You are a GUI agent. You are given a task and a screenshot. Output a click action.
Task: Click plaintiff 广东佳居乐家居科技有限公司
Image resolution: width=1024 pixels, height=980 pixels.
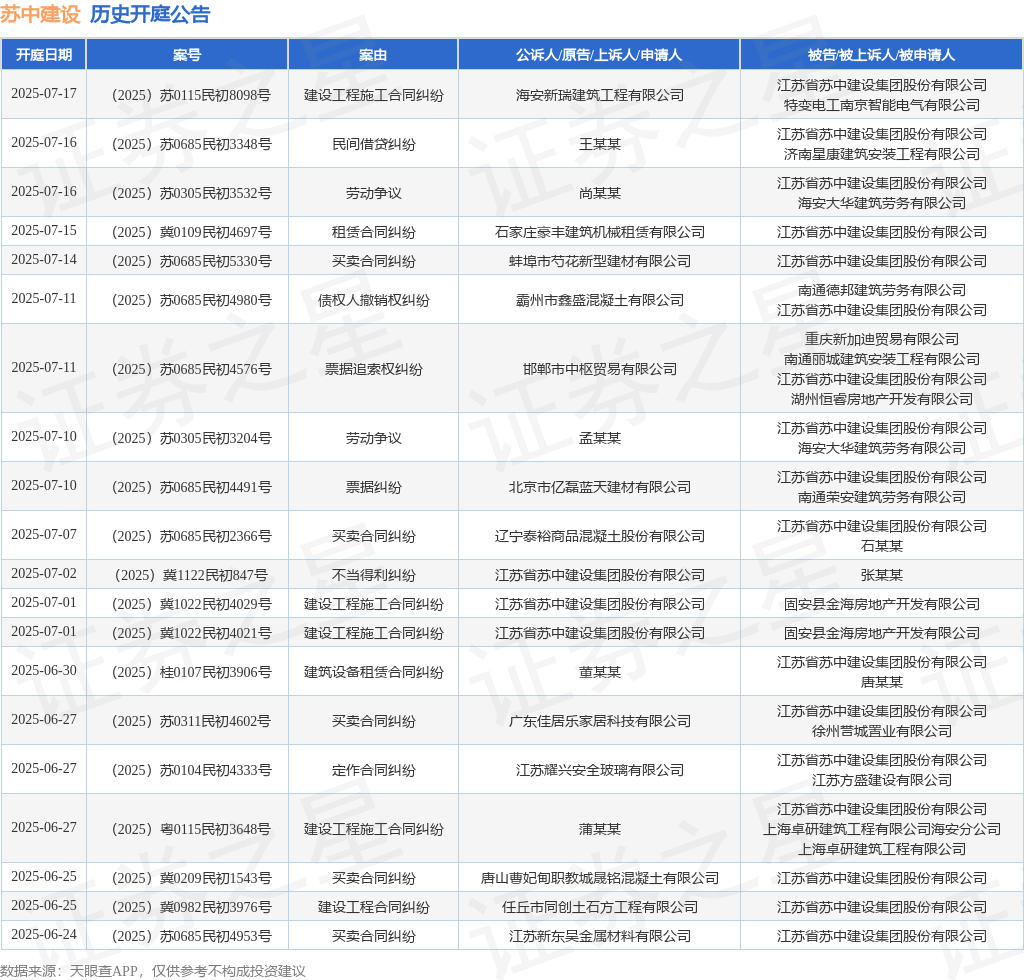[x=600, y=721]
